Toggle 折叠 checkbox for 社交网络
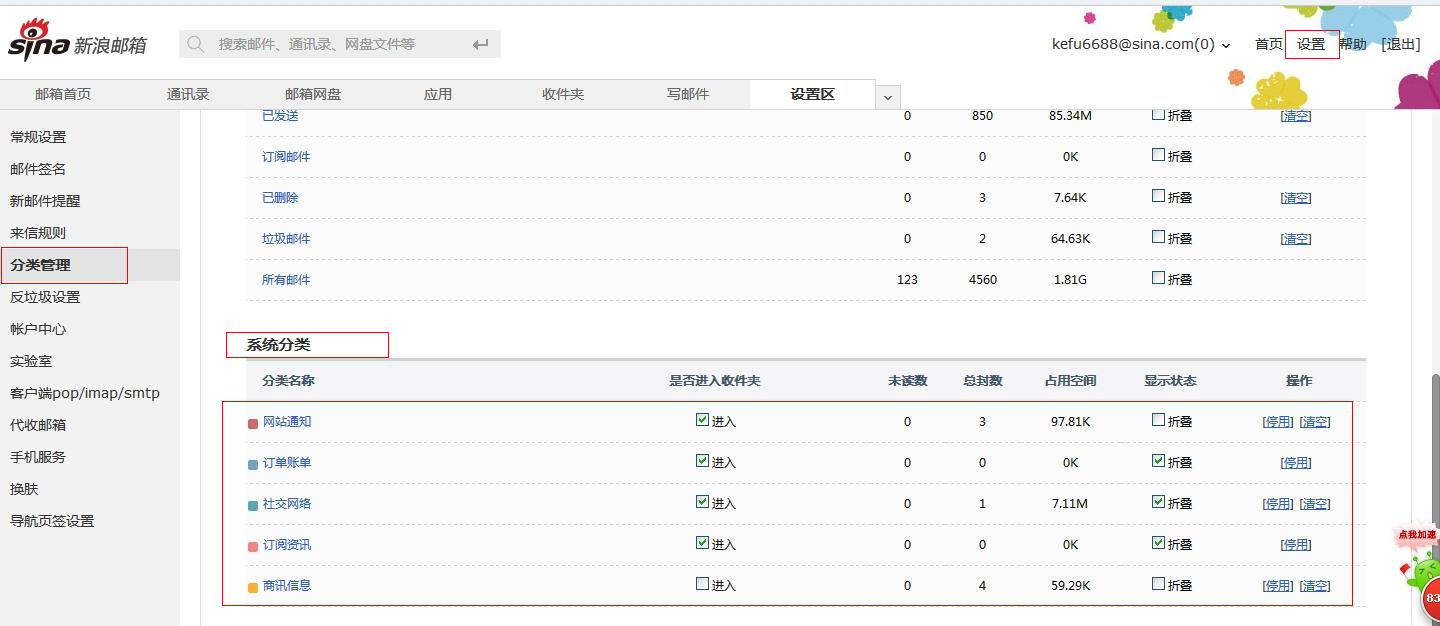Screen dimensions: 1440x626 click(1158, 502)
